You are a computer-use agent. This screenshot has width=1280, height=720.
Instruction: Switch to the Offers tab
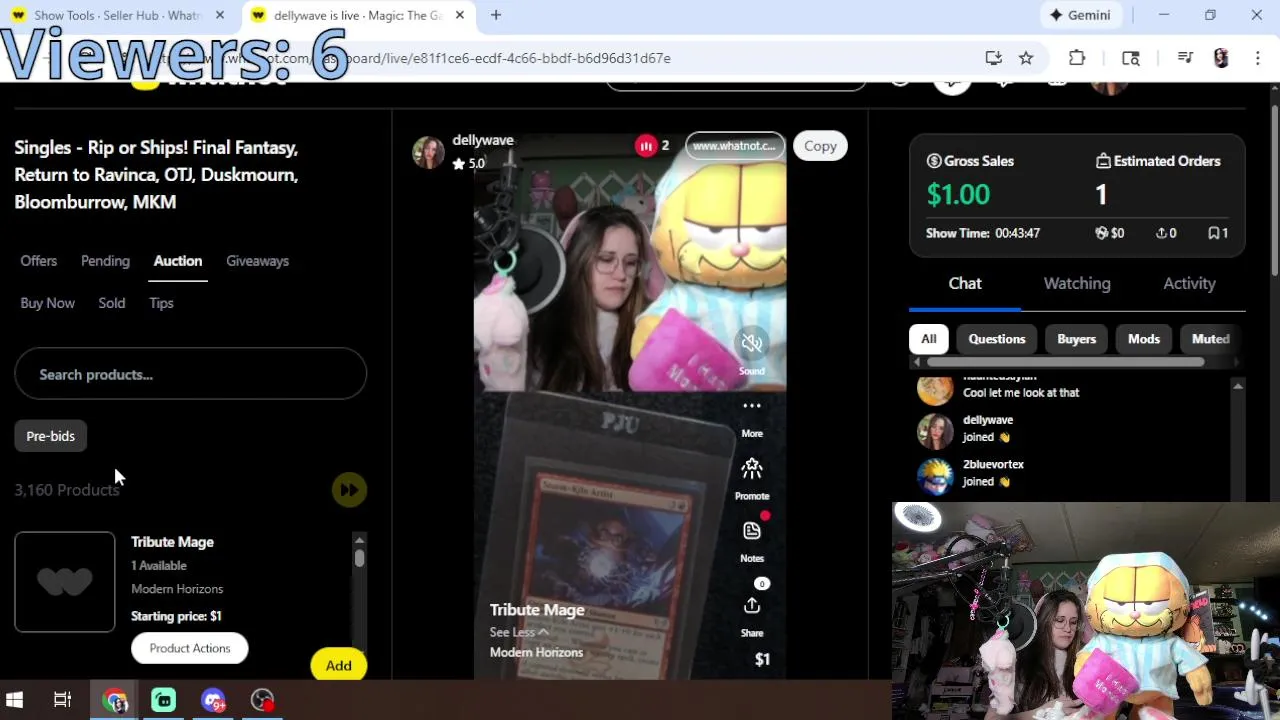coord(39,261)
